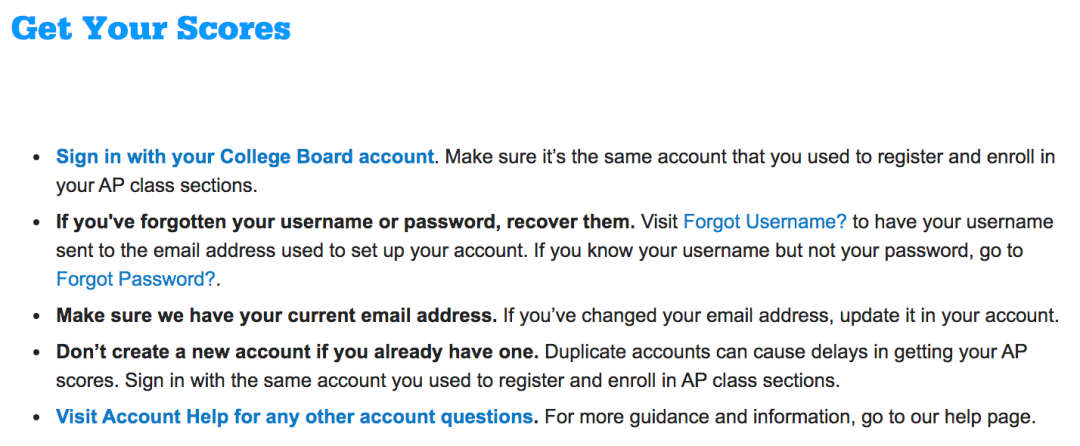The image size is (1080, 446).
Task: Visit Account Help for other account questions
Action: coord(294,416)
